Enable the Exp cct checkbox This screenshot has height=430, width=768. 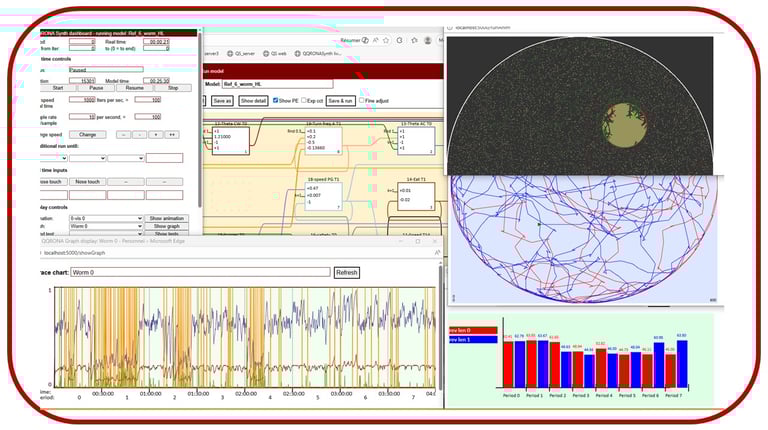pyautogui.click(x=304, y=100)
